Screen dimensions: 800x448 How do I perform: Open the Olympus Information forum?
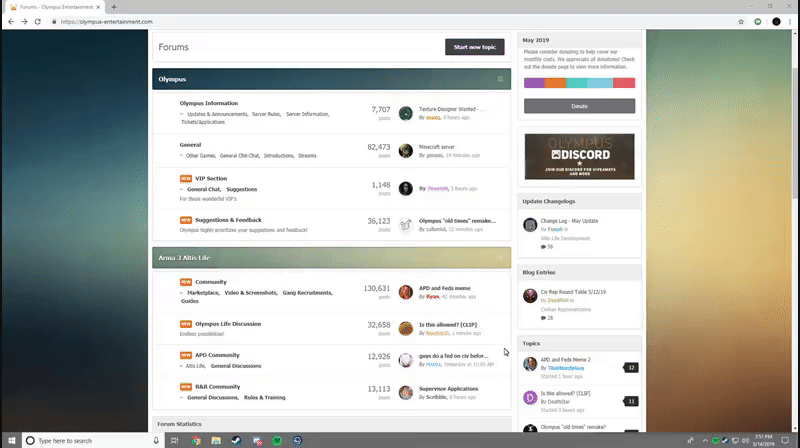click(x=209, y=103)
